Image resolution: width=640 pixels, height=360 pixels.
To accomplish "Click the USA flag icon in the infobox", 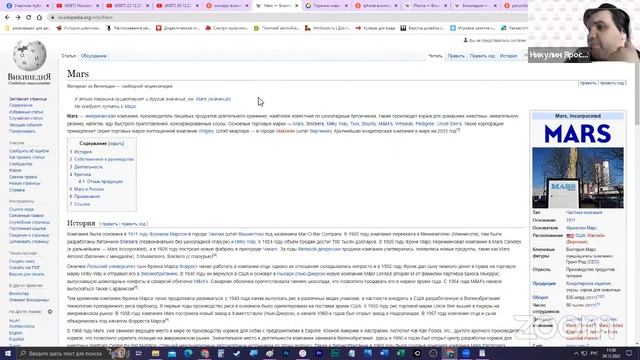I will (570, 236).
